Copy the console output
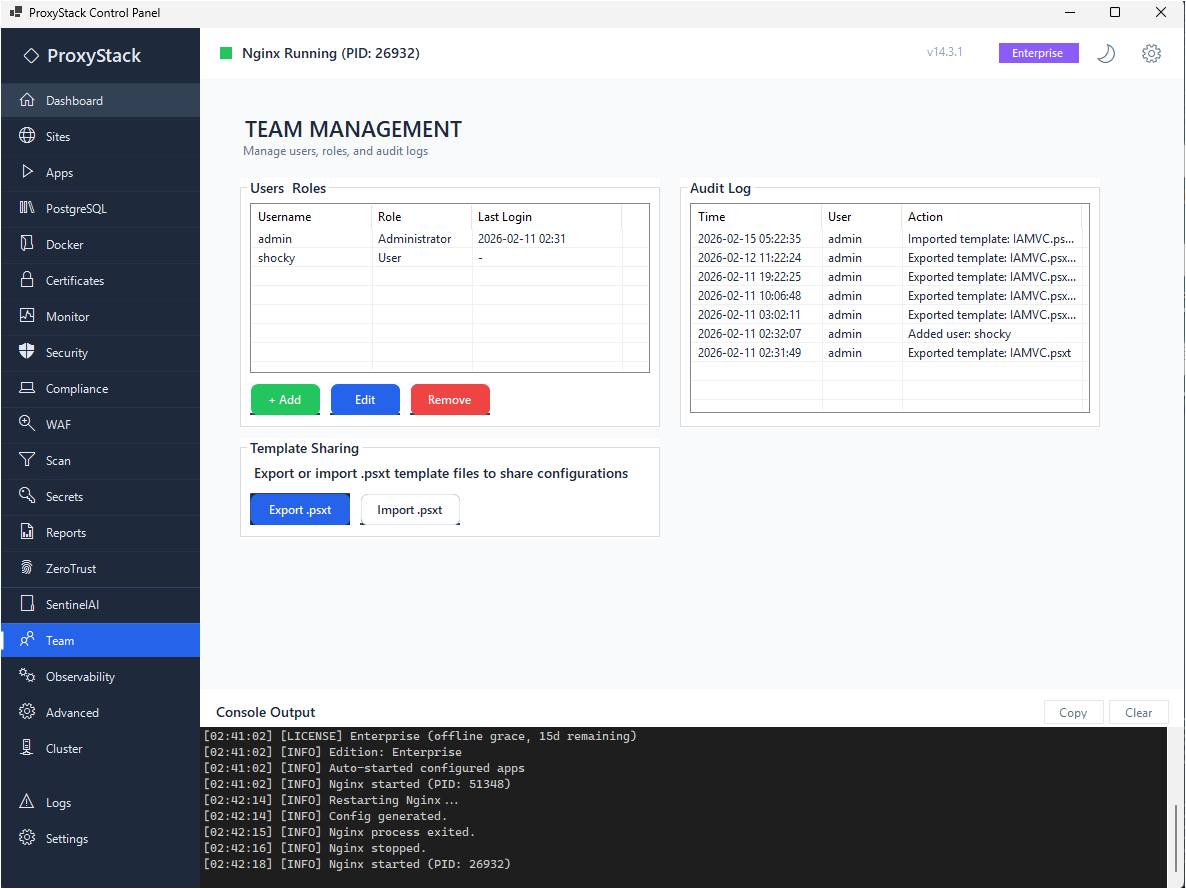The width and height of the screenshot is (1186, 889). [1073, 712]
